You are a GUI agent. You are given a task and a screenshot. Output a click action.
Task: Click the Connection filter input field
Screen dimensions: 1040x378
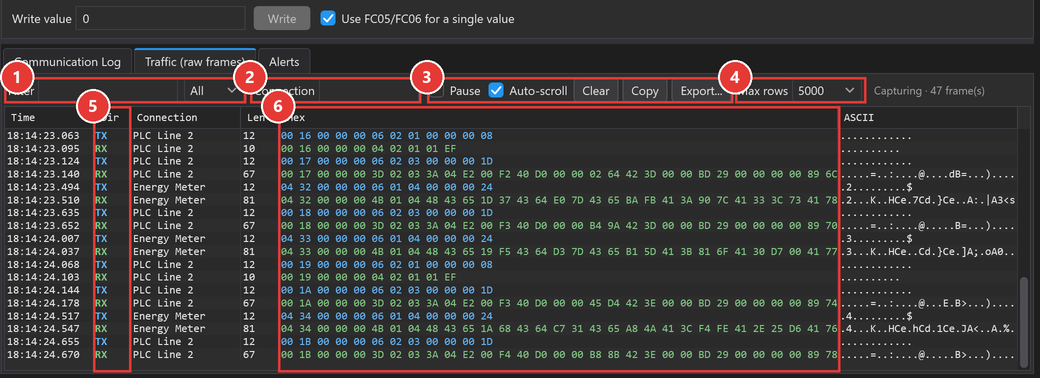point(369,91)
